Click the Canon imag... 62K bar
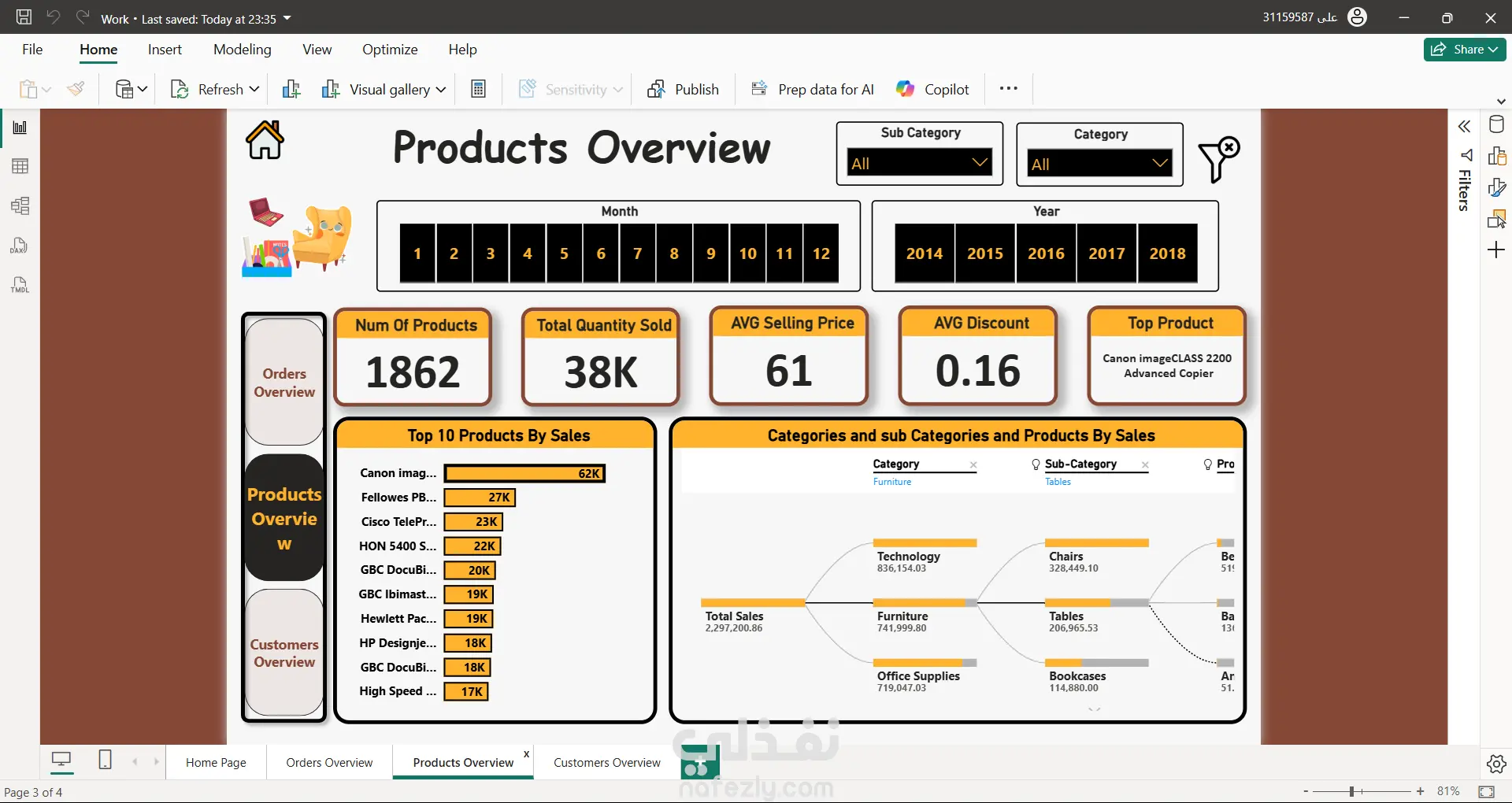This screenshot has width=1512, height=803. (x=524, y=473)
